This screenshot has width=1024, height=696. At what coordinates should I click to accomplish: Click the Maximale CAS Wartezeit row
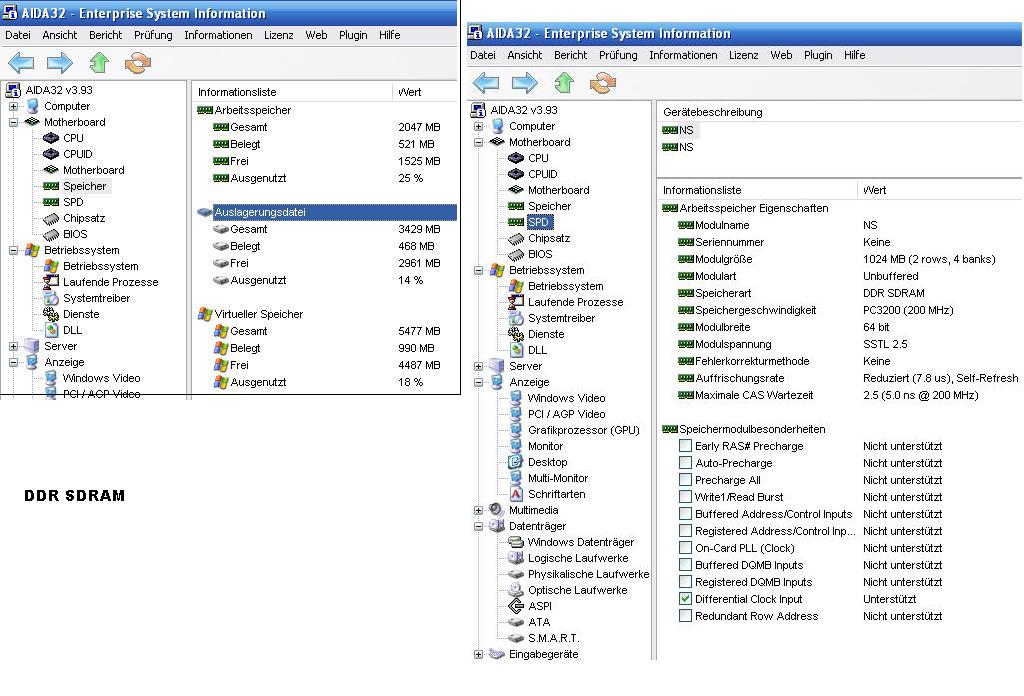point(840,395)
